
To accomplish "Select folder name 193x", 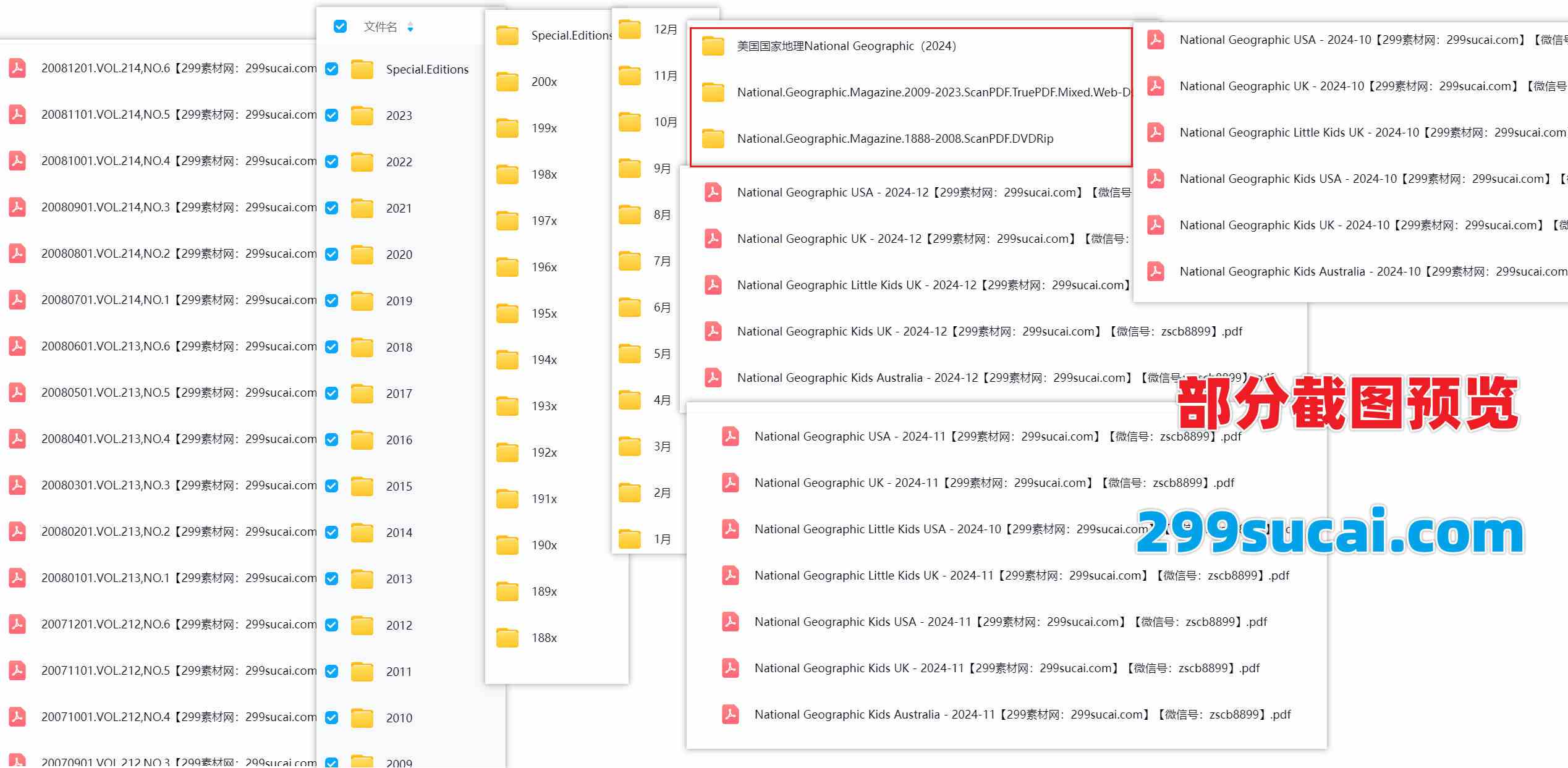I will (x=544, y=406).
